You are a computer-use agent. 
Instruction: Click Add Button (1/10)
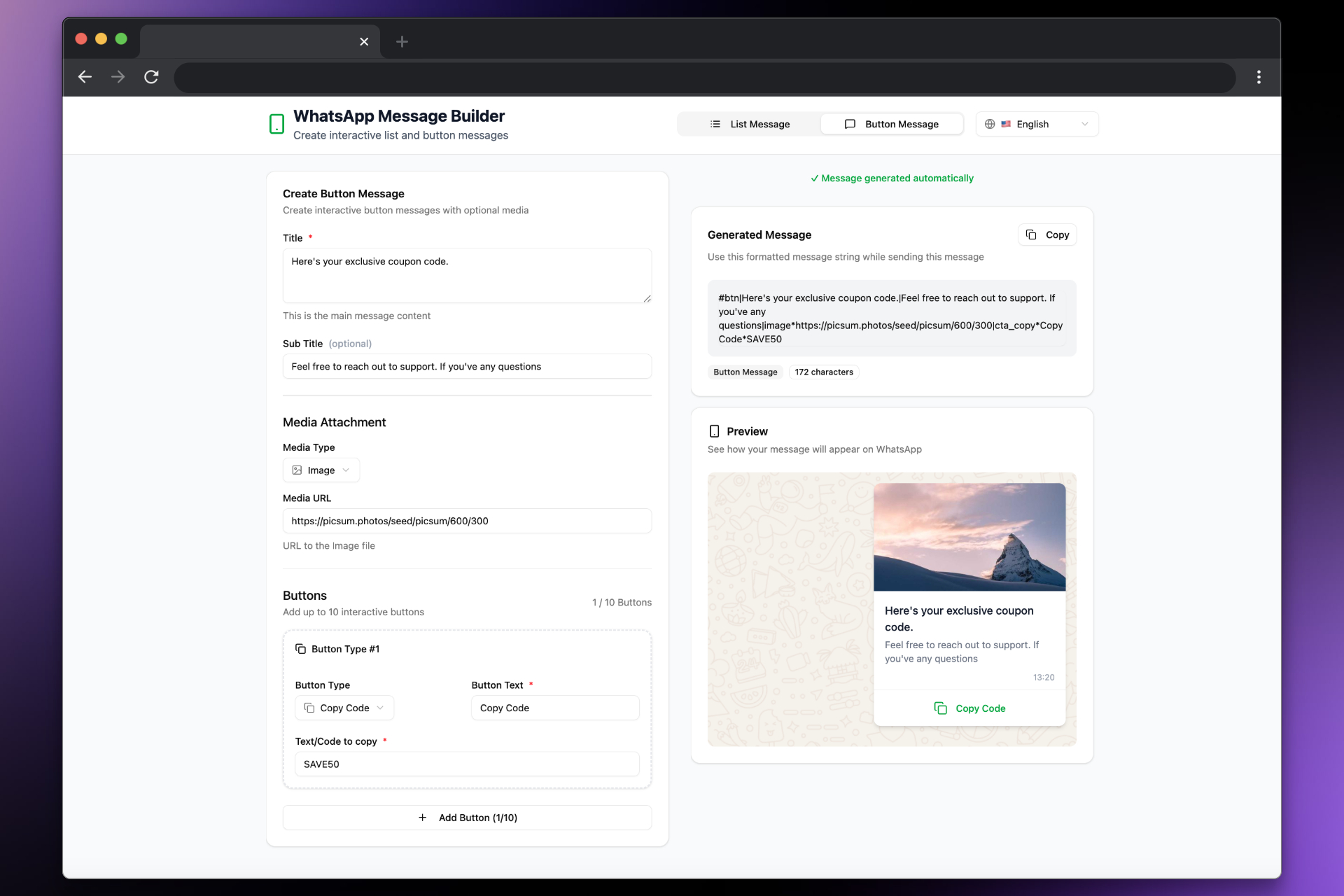point(467,818)
